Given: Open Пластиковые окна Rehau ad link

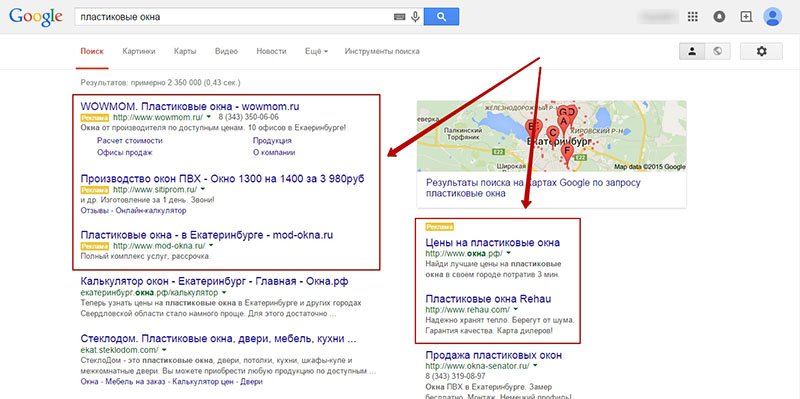Looking at the screenshot, I should (x=488, y=298).
